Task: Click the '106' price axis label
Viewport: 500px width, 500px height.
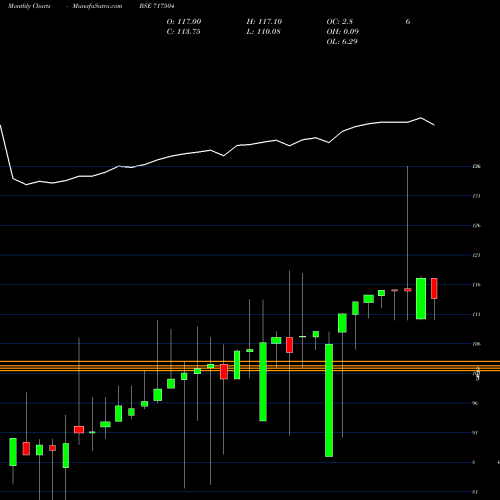Action: (x=476, y=344)
